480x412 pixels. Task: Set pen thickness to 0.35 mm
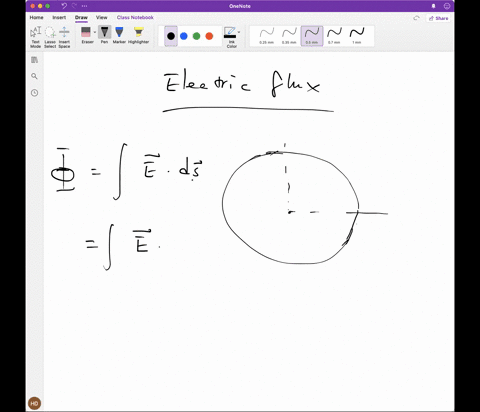pyautogui.click(x=289, y=36)
